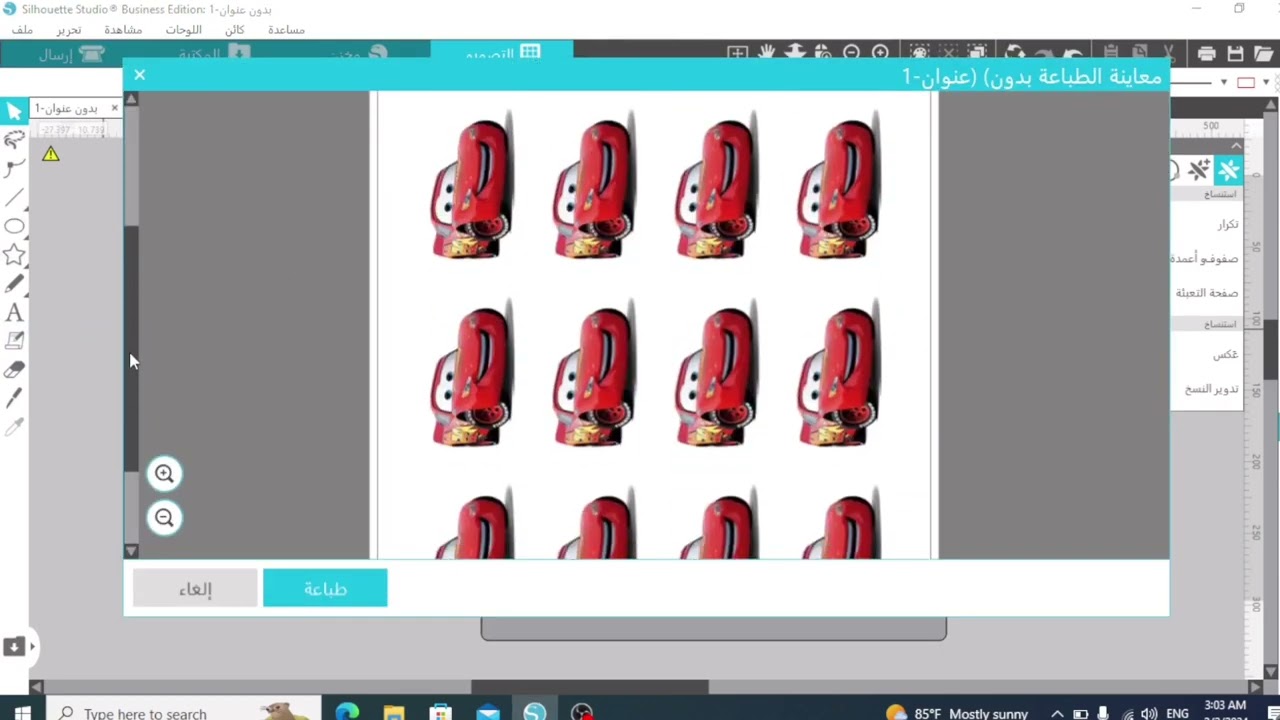The image size is (1280, 720).
Task: Select تدوير النسخ (Rotate copies) option
Action: click(1212, 389)
